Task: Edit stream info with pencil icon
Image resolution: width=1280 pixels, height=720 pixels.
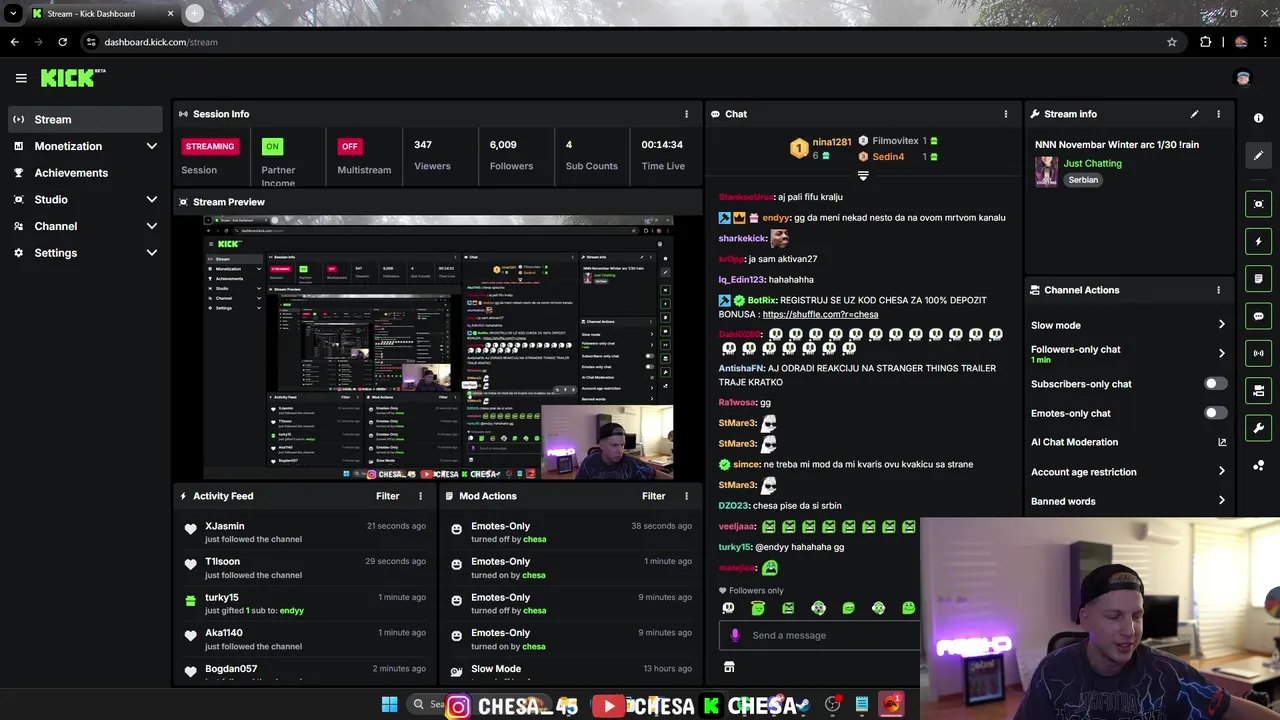Action: point(1194,114)
